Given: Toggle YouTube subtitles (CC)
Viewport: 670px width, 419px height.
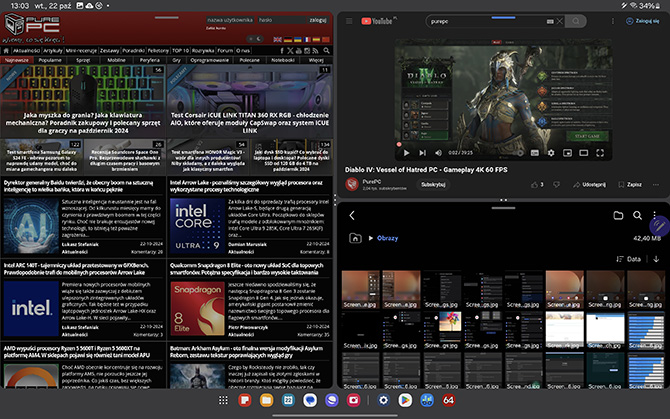Looking at the screenshot, I should (x=535, y=153).
